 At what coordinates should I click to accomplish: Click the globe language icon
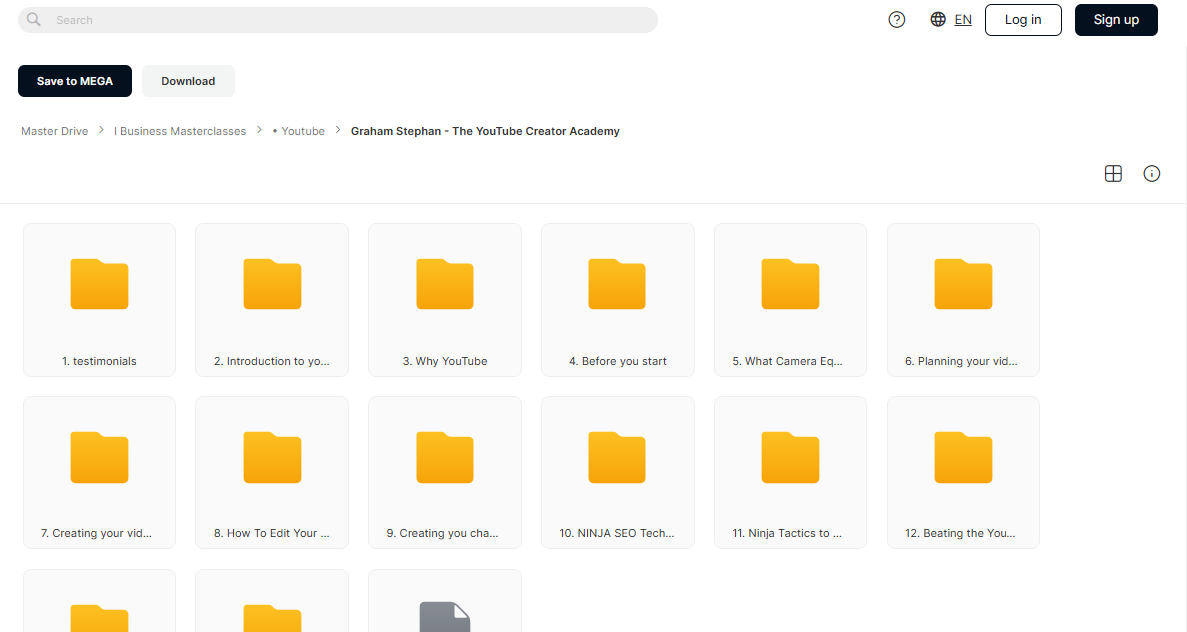pyautogui.click(x=938, y=20)
